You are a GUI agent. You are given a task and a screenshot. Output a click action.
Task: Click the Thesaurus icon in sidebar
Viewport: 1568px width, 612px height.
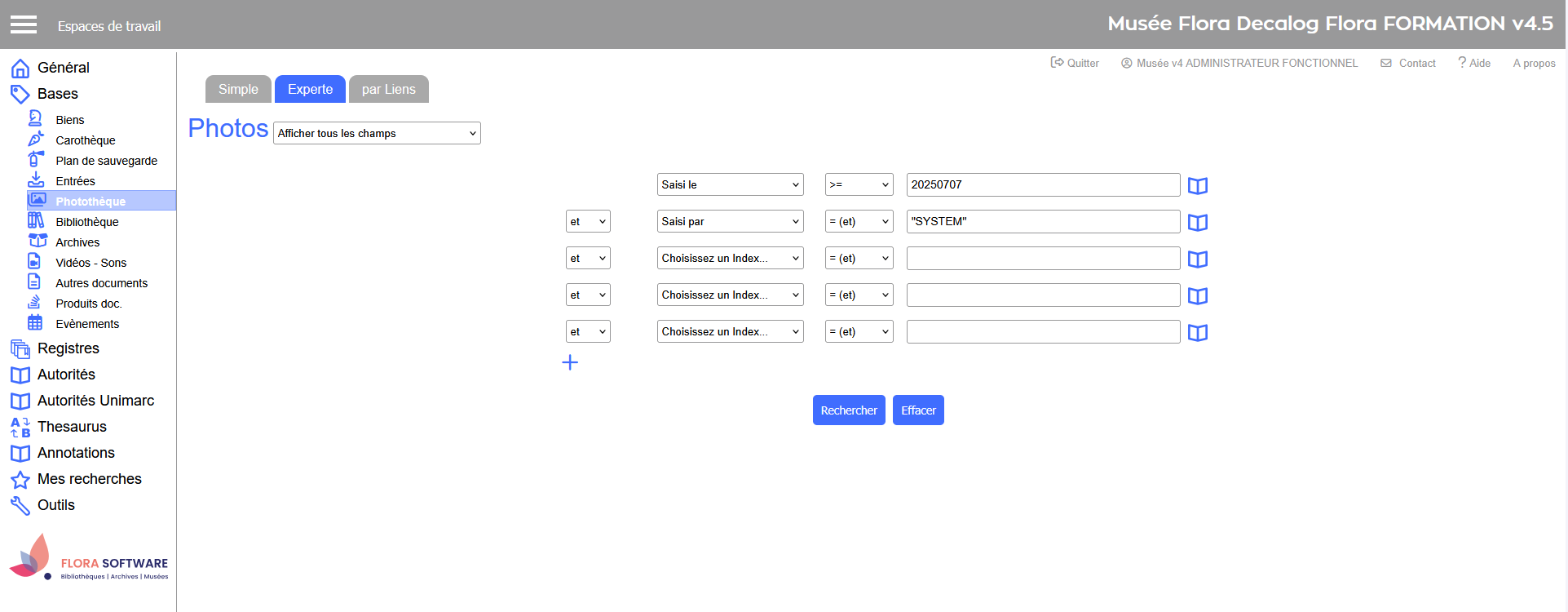(20, 427)
